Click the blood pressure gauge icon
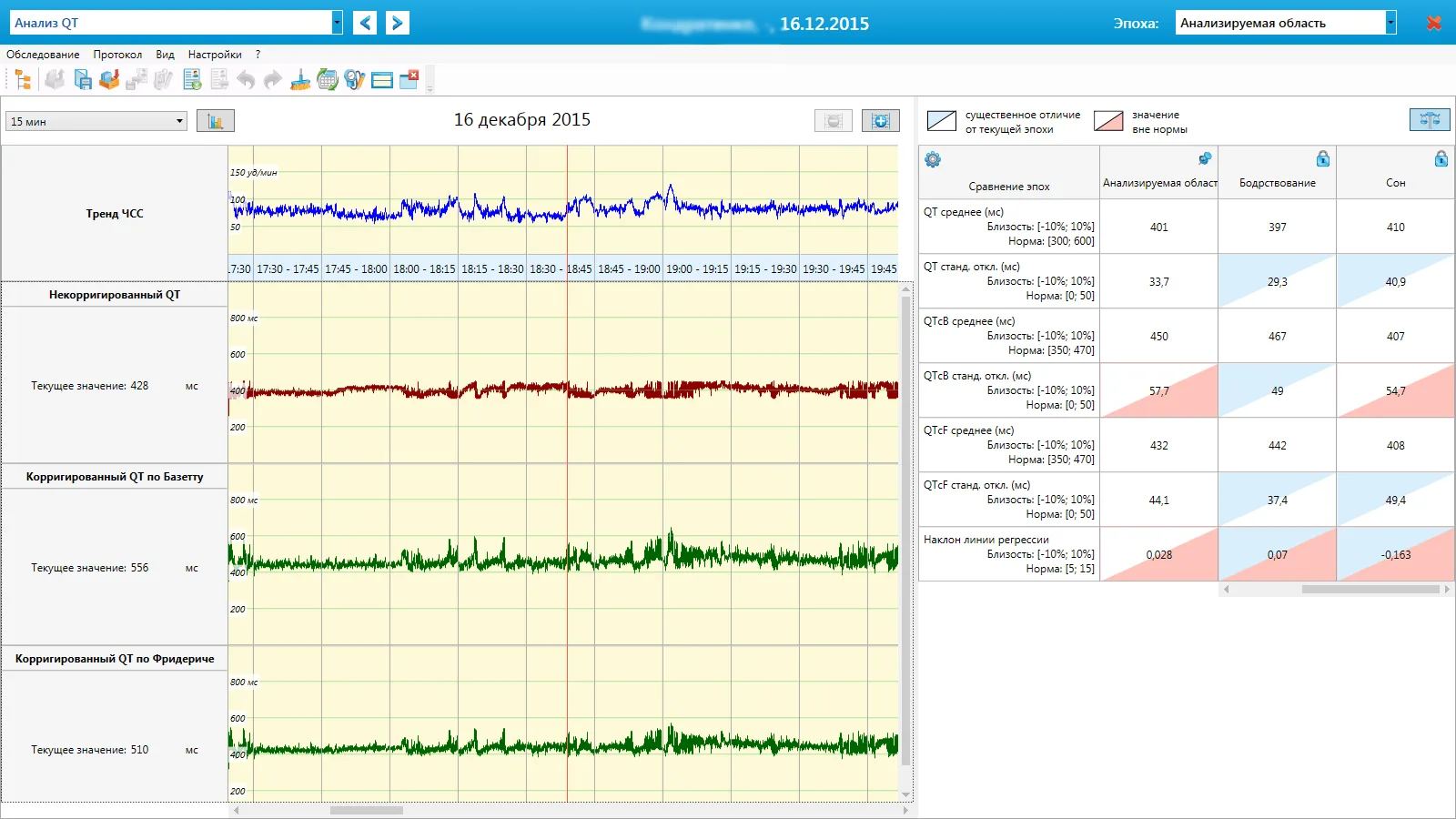This screenshot has height=819, width=1456. [x=355, y=80]
